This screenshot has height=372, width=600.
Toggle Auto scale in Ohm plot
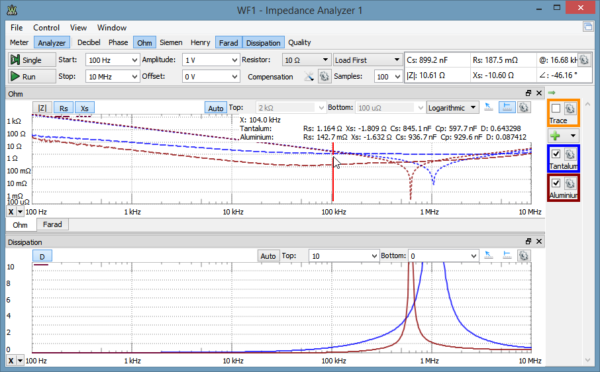coord(215,108)
